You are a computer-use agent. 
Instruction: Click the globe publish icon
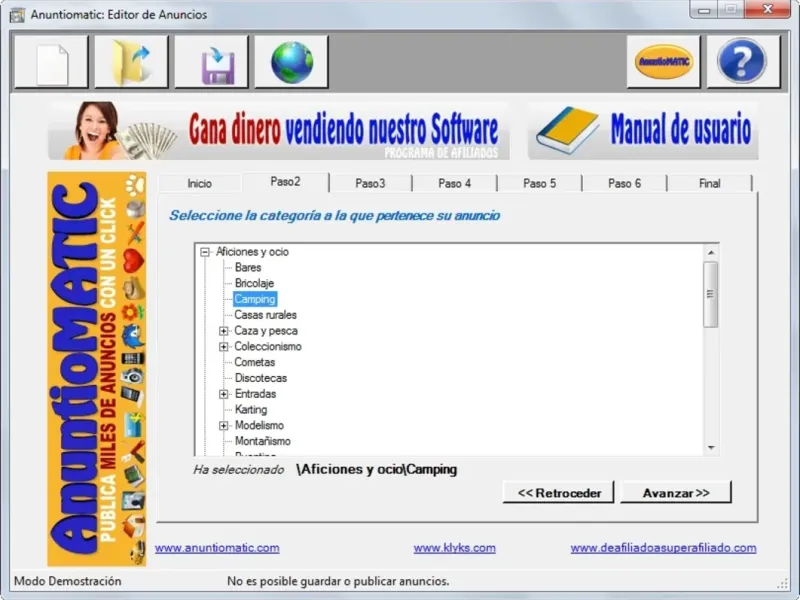(291, 62)
